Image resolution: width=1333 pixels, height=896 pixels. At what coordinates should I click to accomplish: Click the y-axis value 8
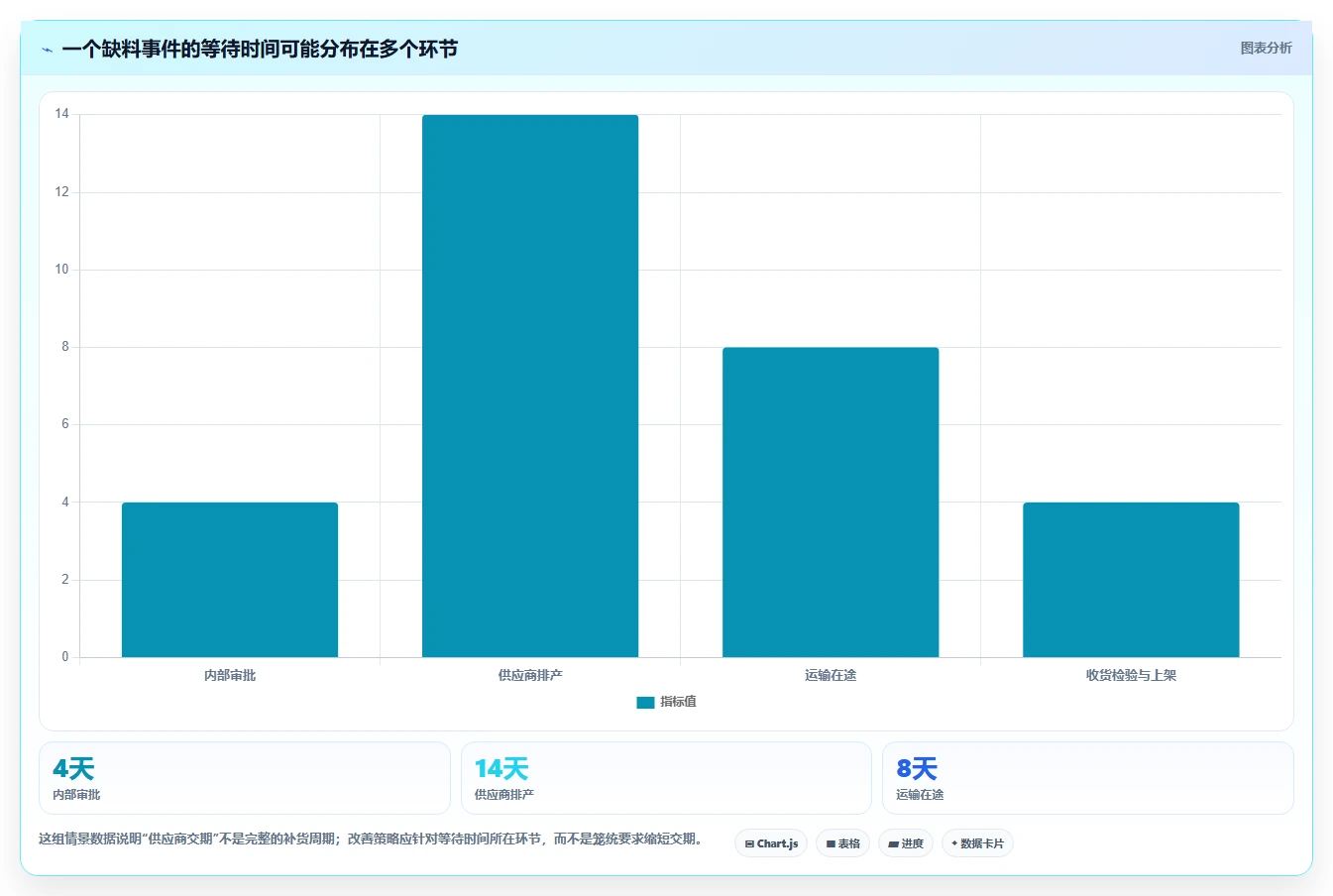(65, 347)
